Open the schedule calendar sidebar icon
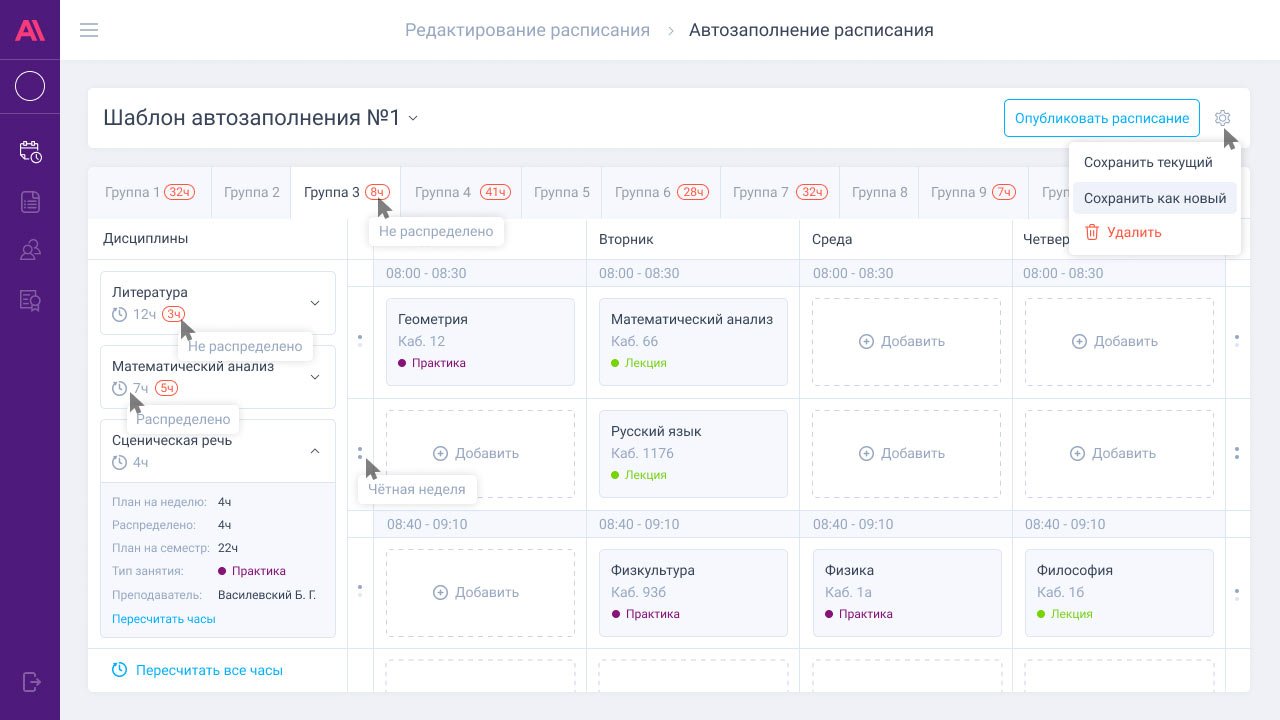The image size is (1280, 720). (30, 151)
